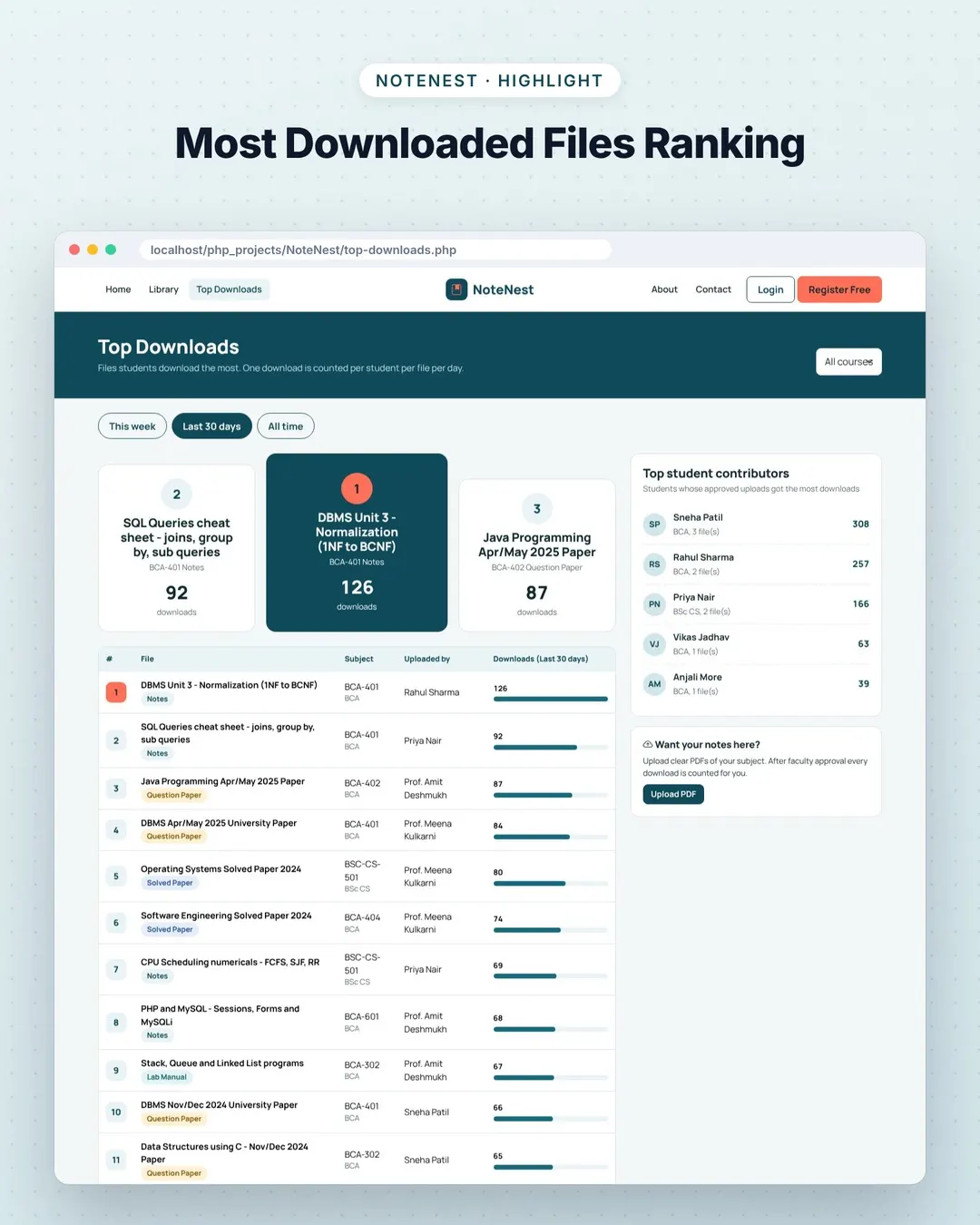Click the 'Uploaded by' column header
The image size is (980, 1225).
coord(426,659)
